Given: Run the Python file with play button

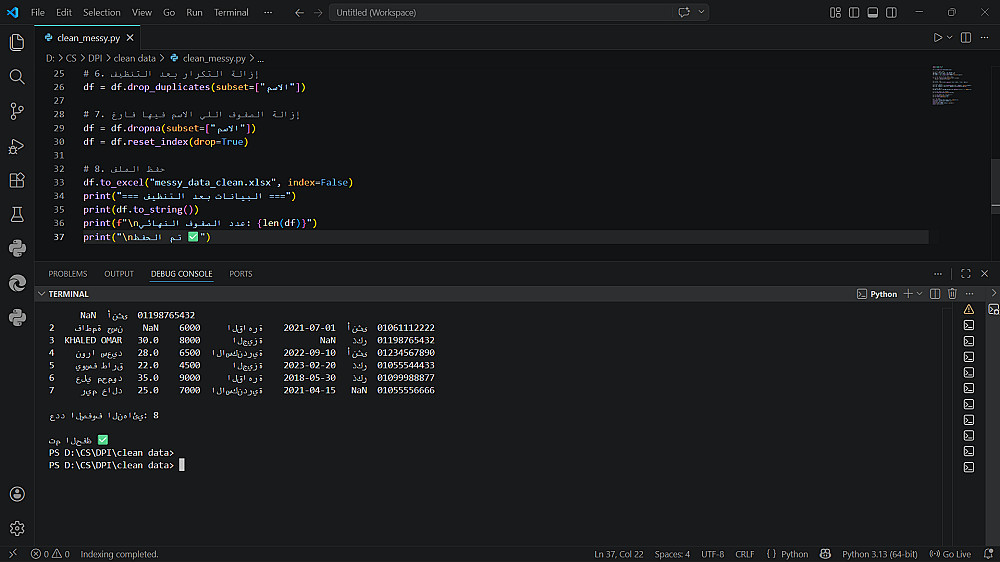Looking at the screenshot, I should coord(938,37).
